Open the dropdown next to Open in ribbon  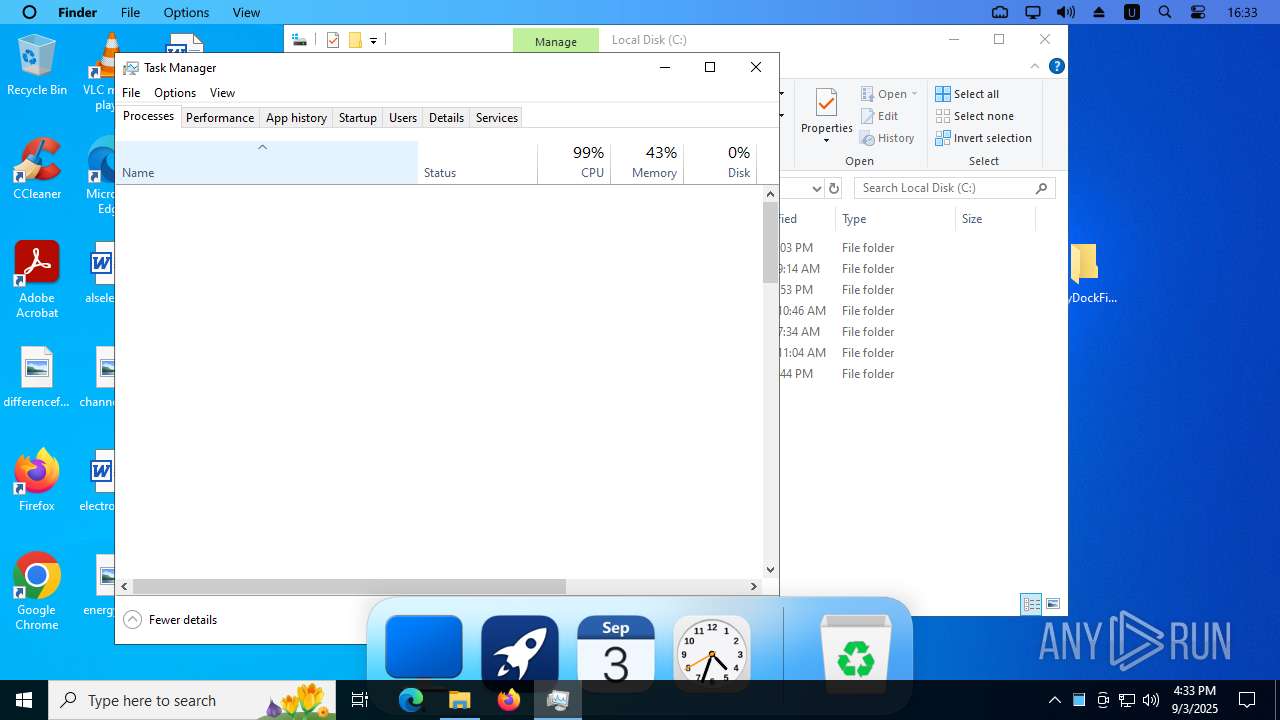pos(914,94)
